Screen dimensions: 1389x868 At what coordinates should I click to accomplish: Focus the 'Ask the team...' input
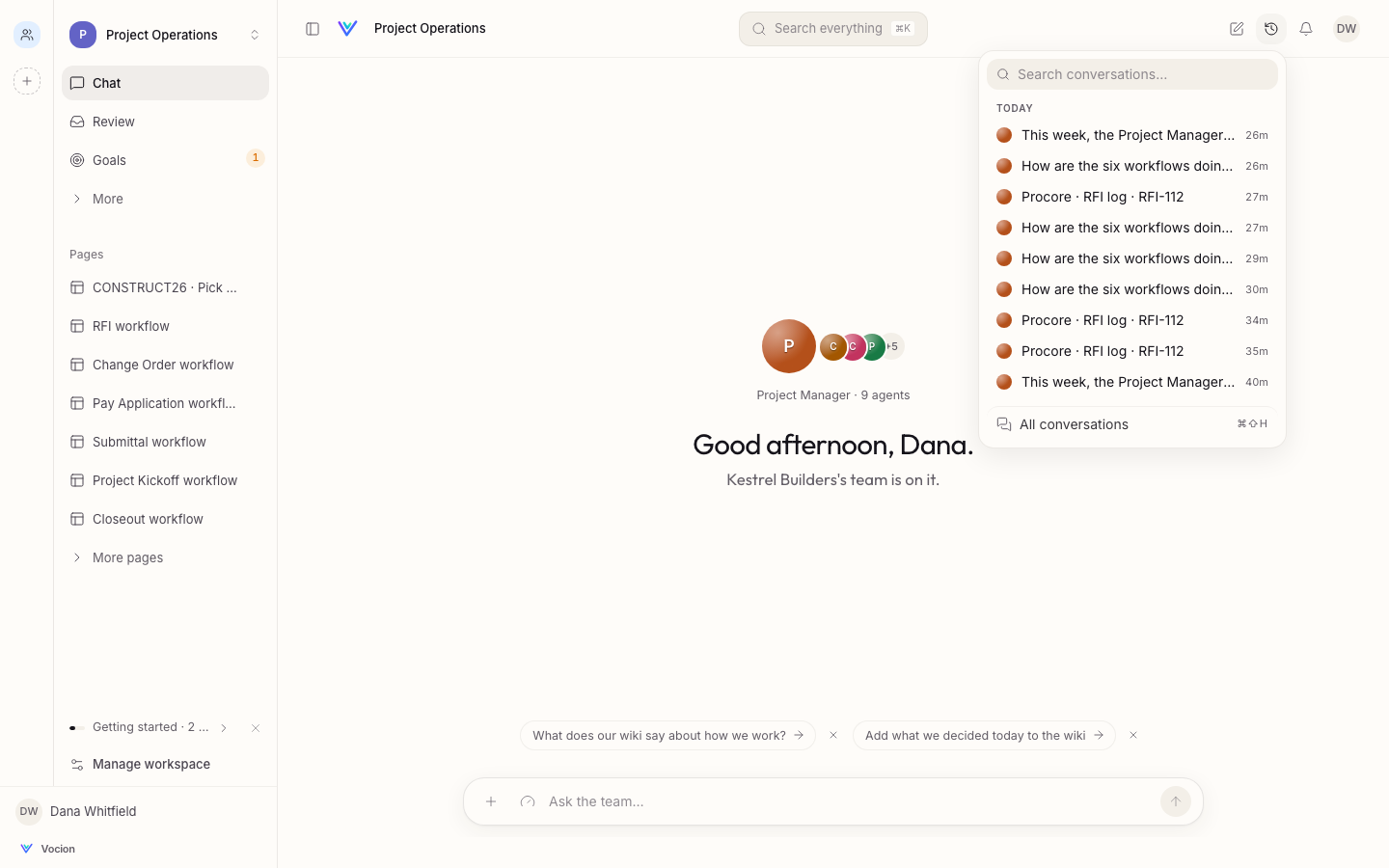(849, 801)
